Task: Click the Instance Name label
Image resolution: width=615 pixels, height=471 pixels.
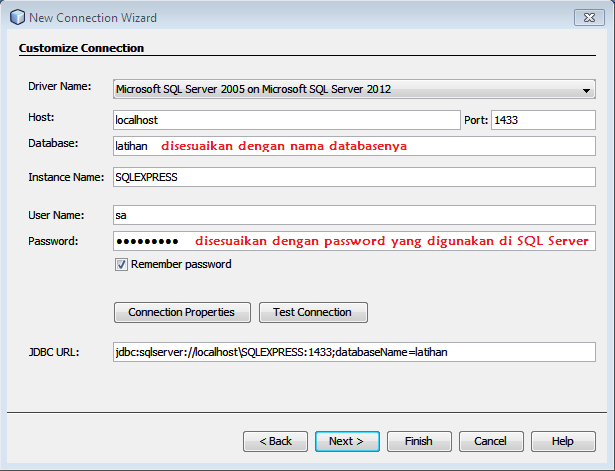Action: (x=66, y=177)
